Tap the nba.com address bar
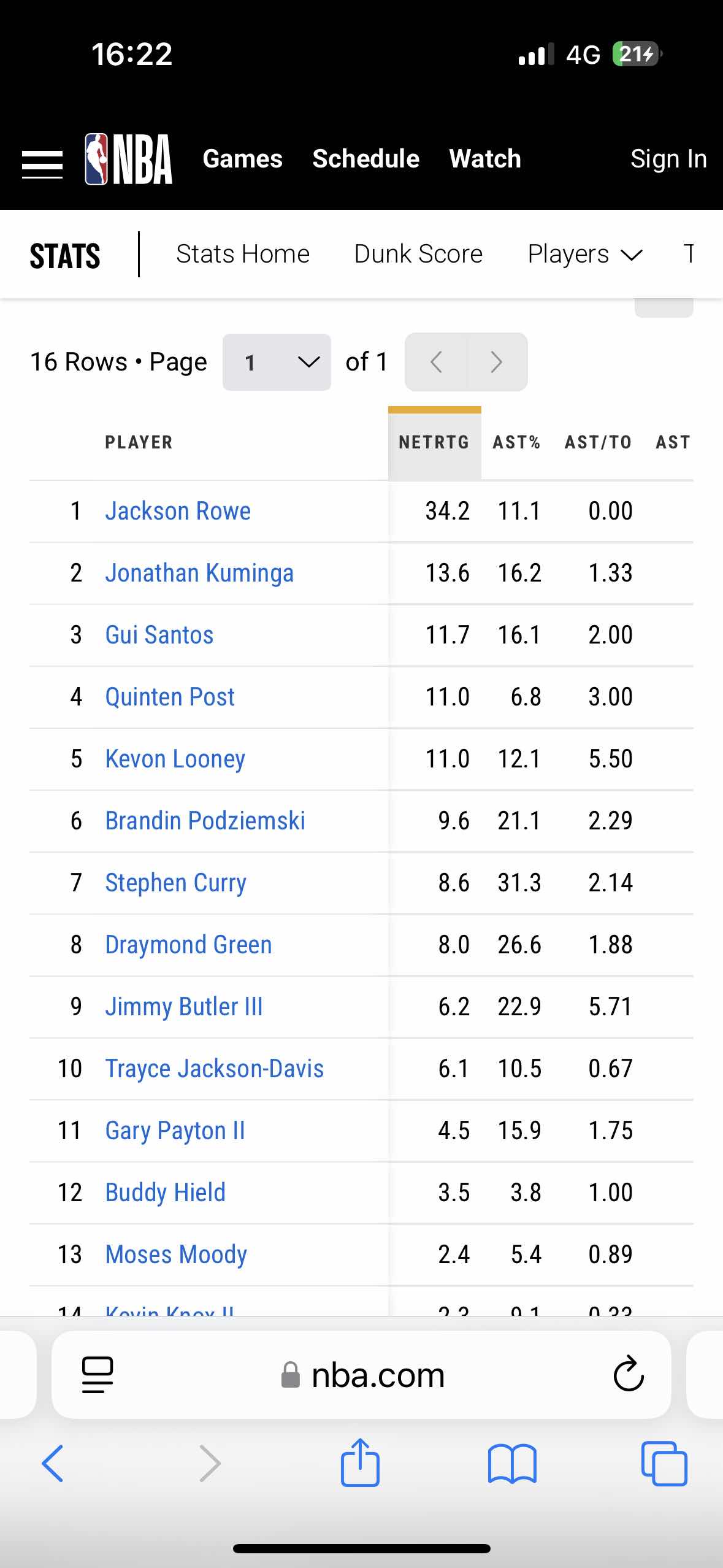Image resolution: width=723 pixels, height=1568 pixels. (x=361, y=1375)
